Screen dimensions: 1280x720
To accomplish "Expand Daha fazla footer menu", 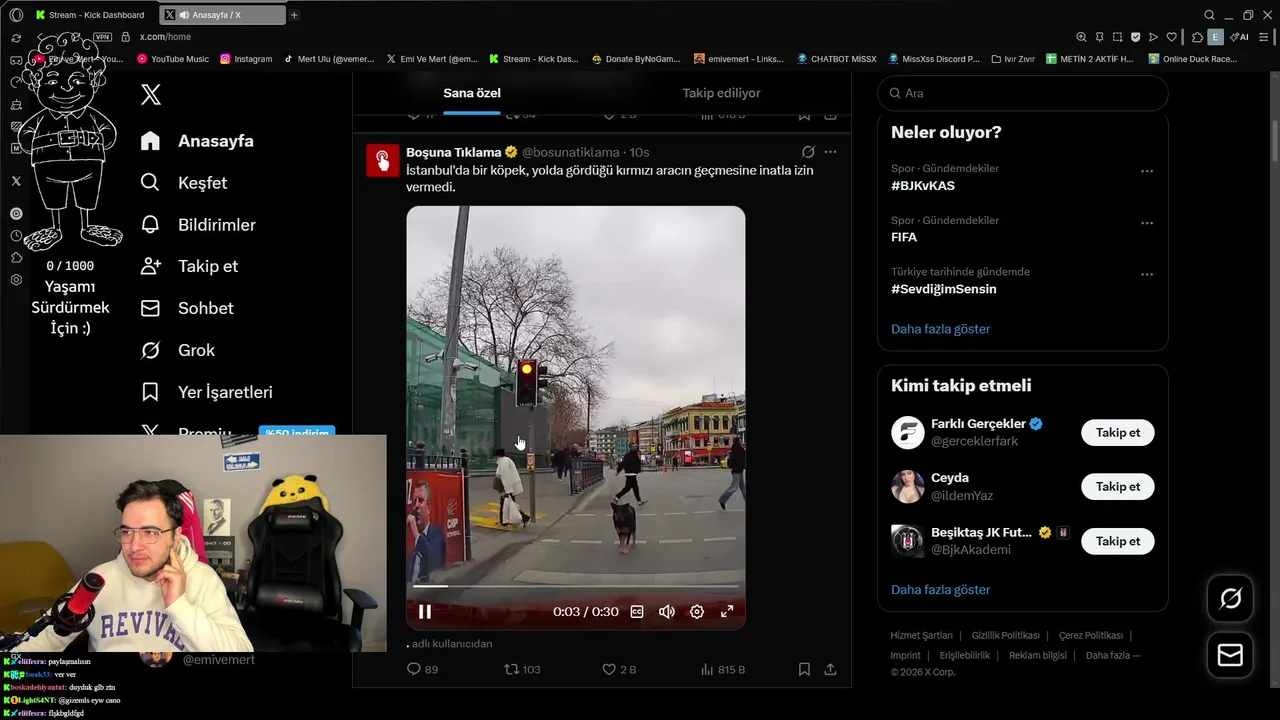I will pyautogui.click(x=1113, y=655).
